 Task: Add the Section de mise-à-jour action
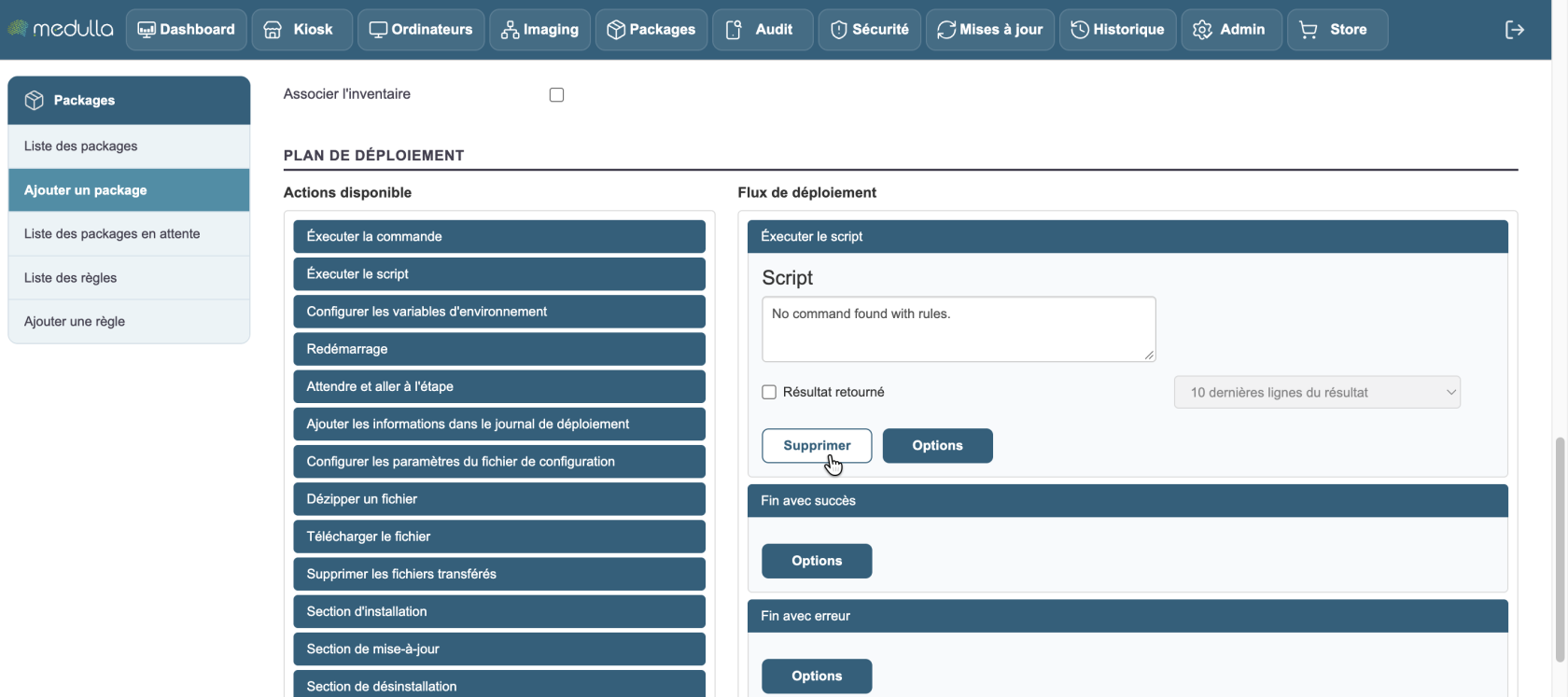pyautogui.click(x=499, y=649)
